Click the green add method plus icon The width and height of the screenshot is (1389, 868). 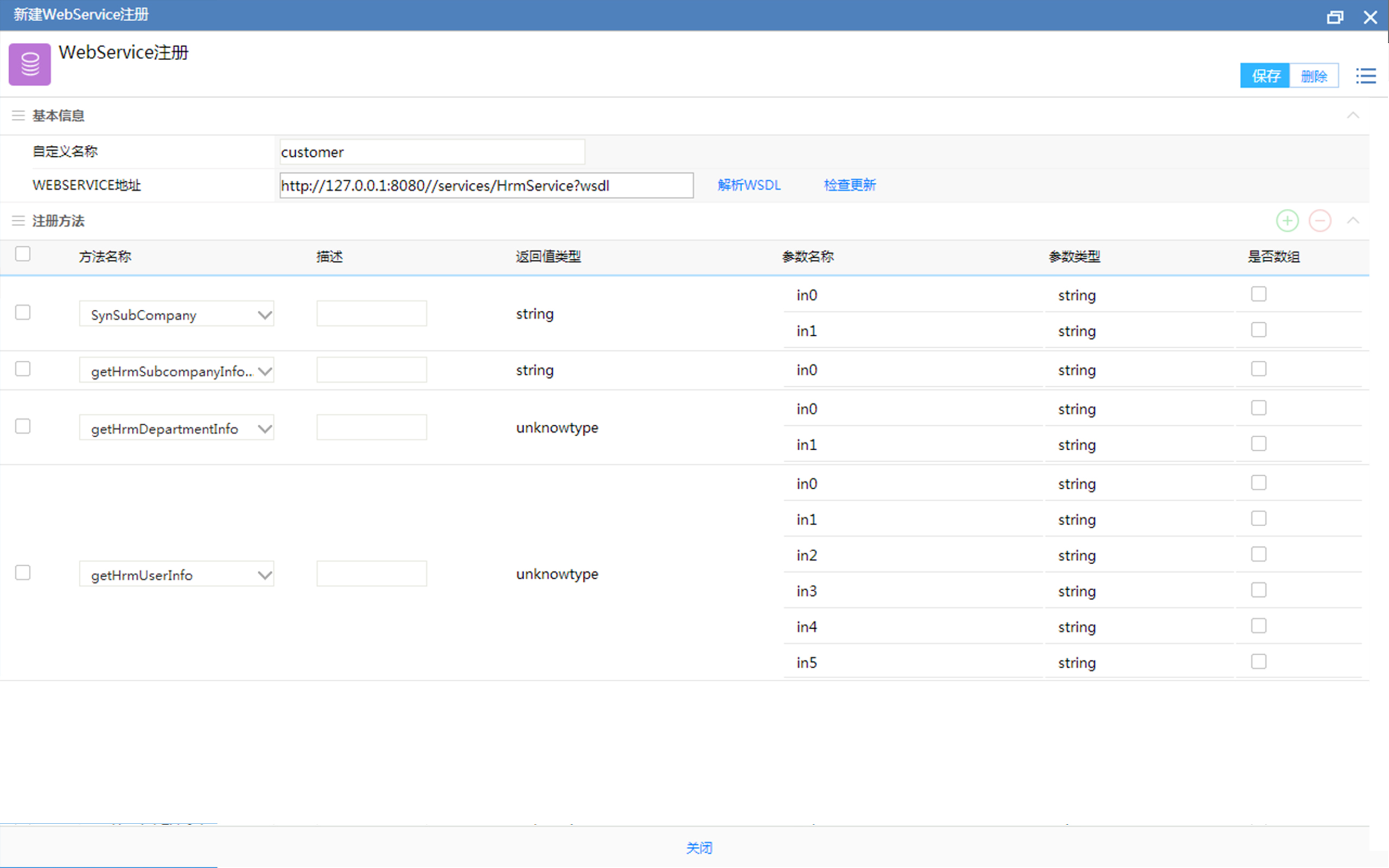coord(1287,221)
